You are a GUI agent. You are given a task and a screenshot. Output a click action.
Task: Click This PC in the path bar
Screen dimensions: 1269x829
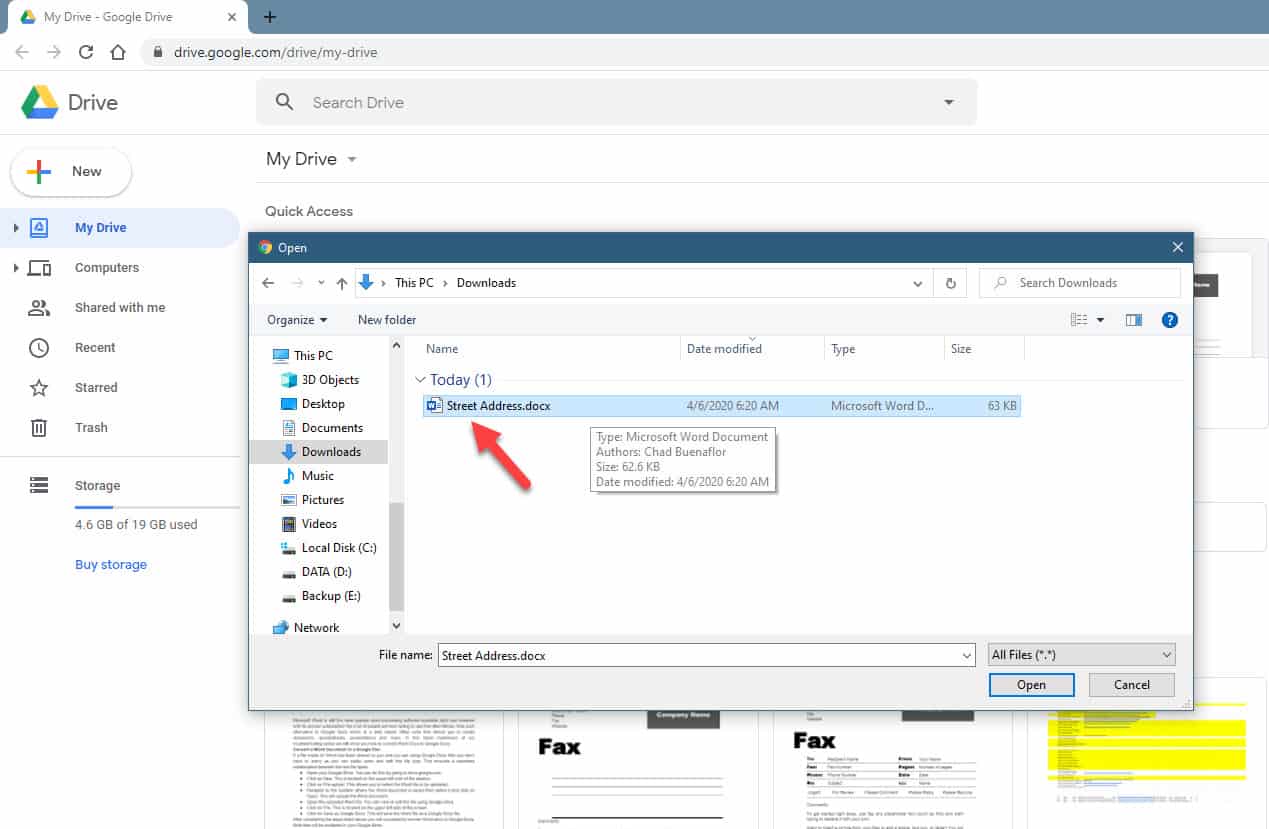(414, 283)
